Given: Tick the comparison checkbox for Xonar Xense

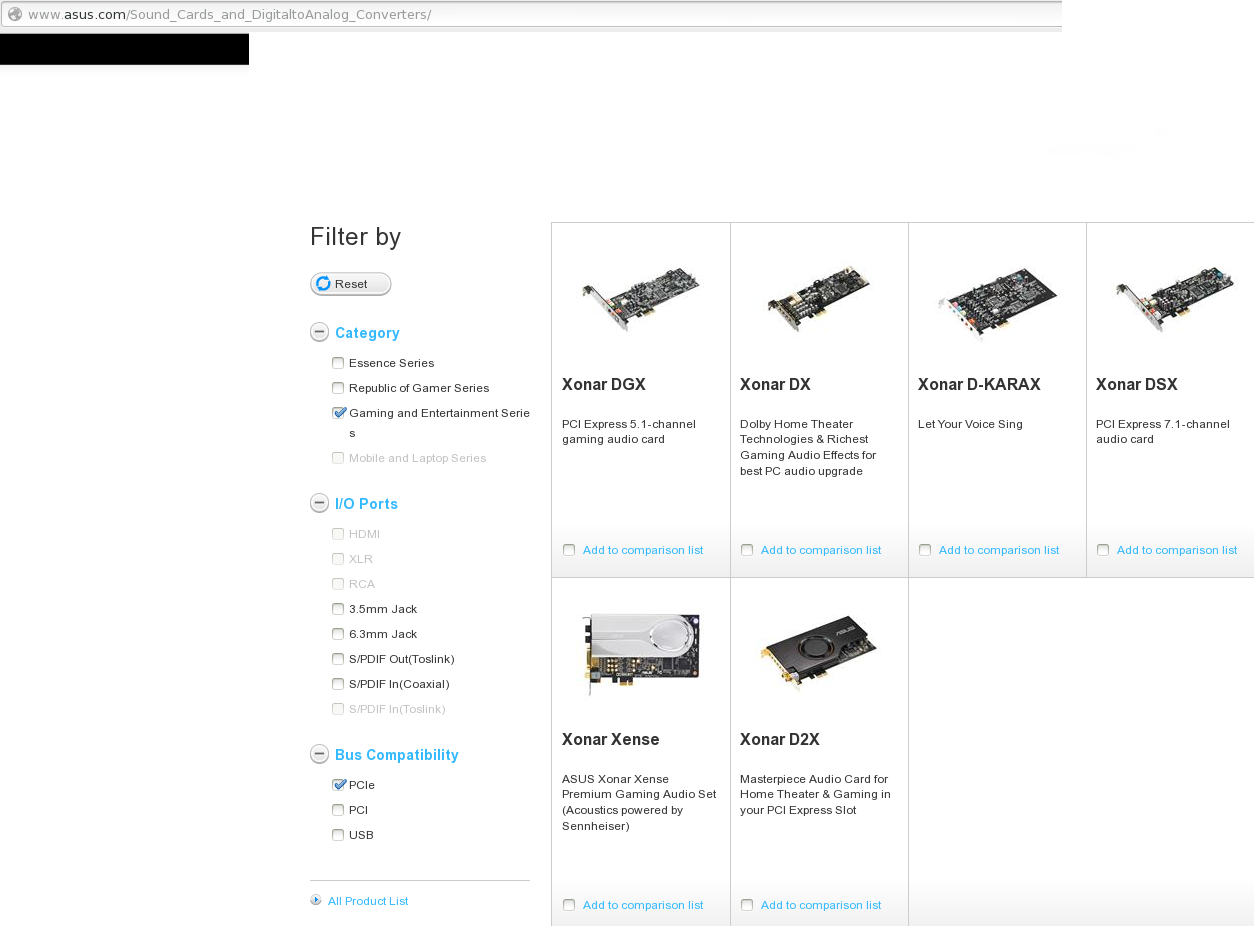Looking at the screenshot, I should [569, 905].
